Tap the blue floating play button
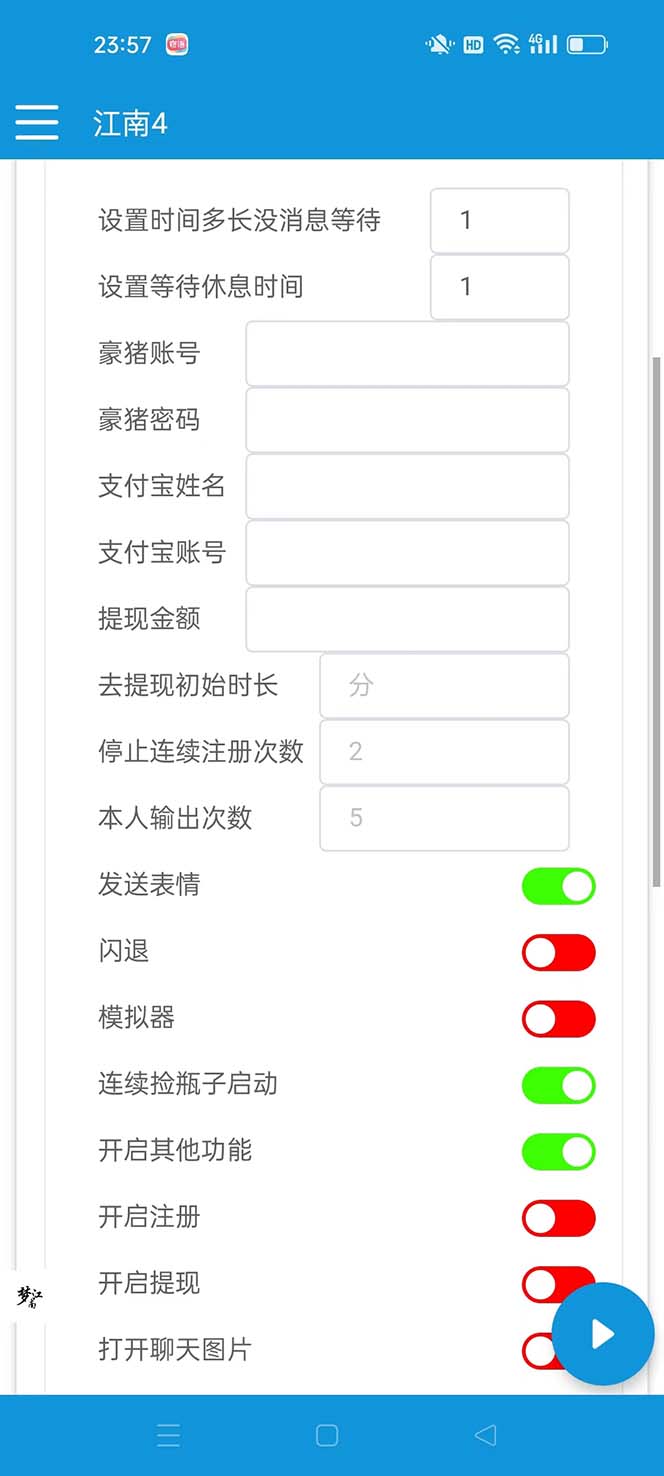The width and height of the screenshot is (664, 1476). click(x=602, y=1334)
